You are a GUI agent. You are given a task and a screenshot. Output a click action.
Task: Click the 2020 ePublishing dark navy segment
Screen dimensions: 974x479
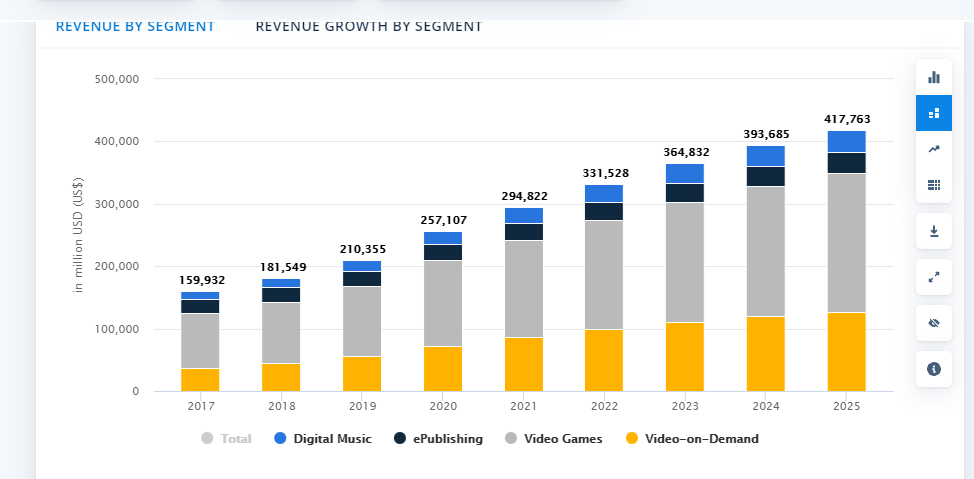(443, 252)
